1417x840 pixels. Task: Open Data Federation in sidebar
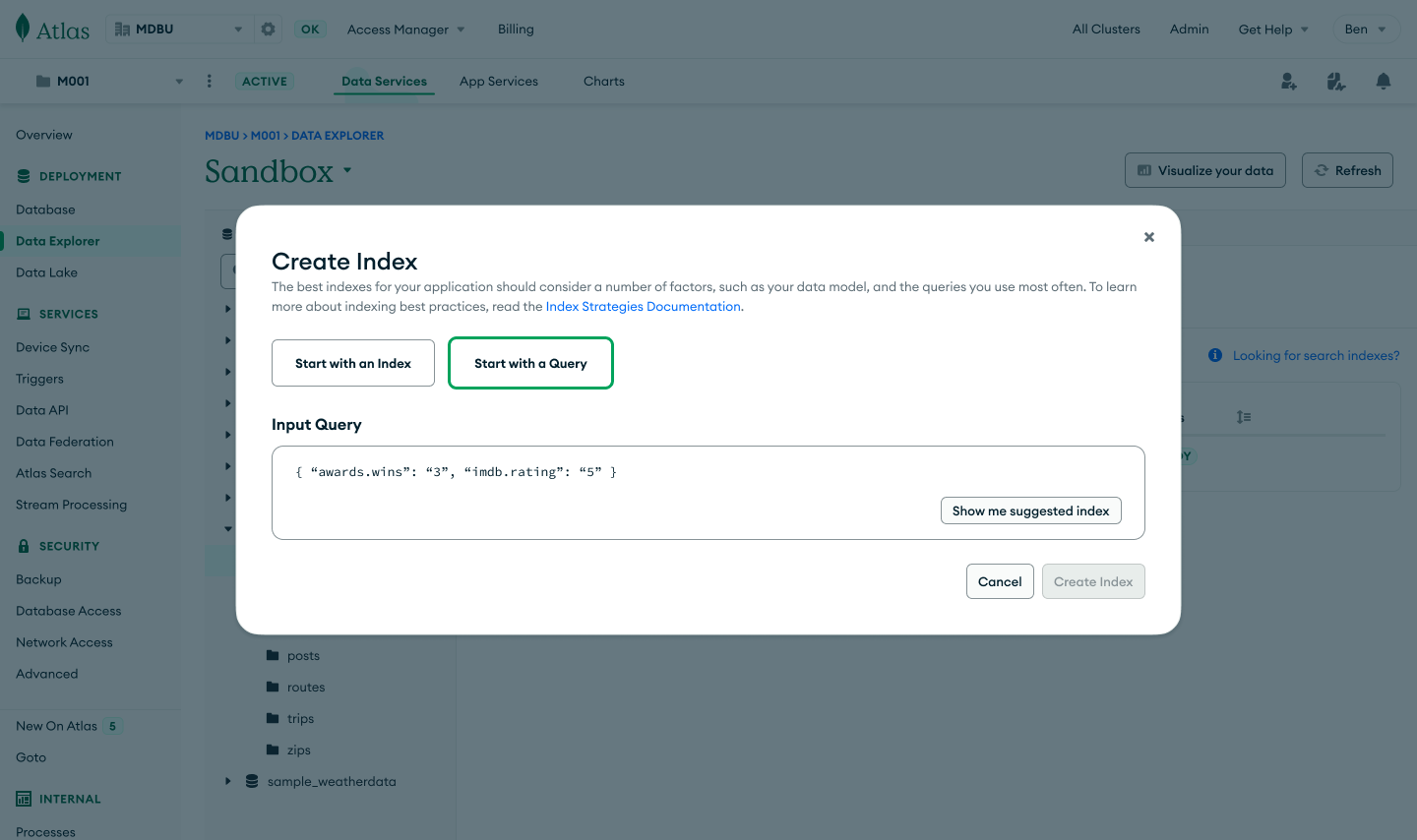click(65, 442)
